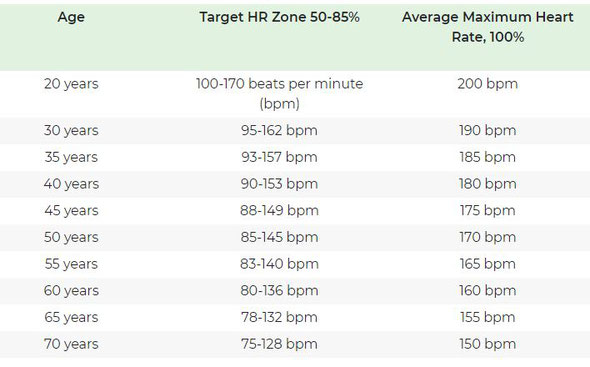Click the Average Maximum Heart Rate header

[488, 27]
